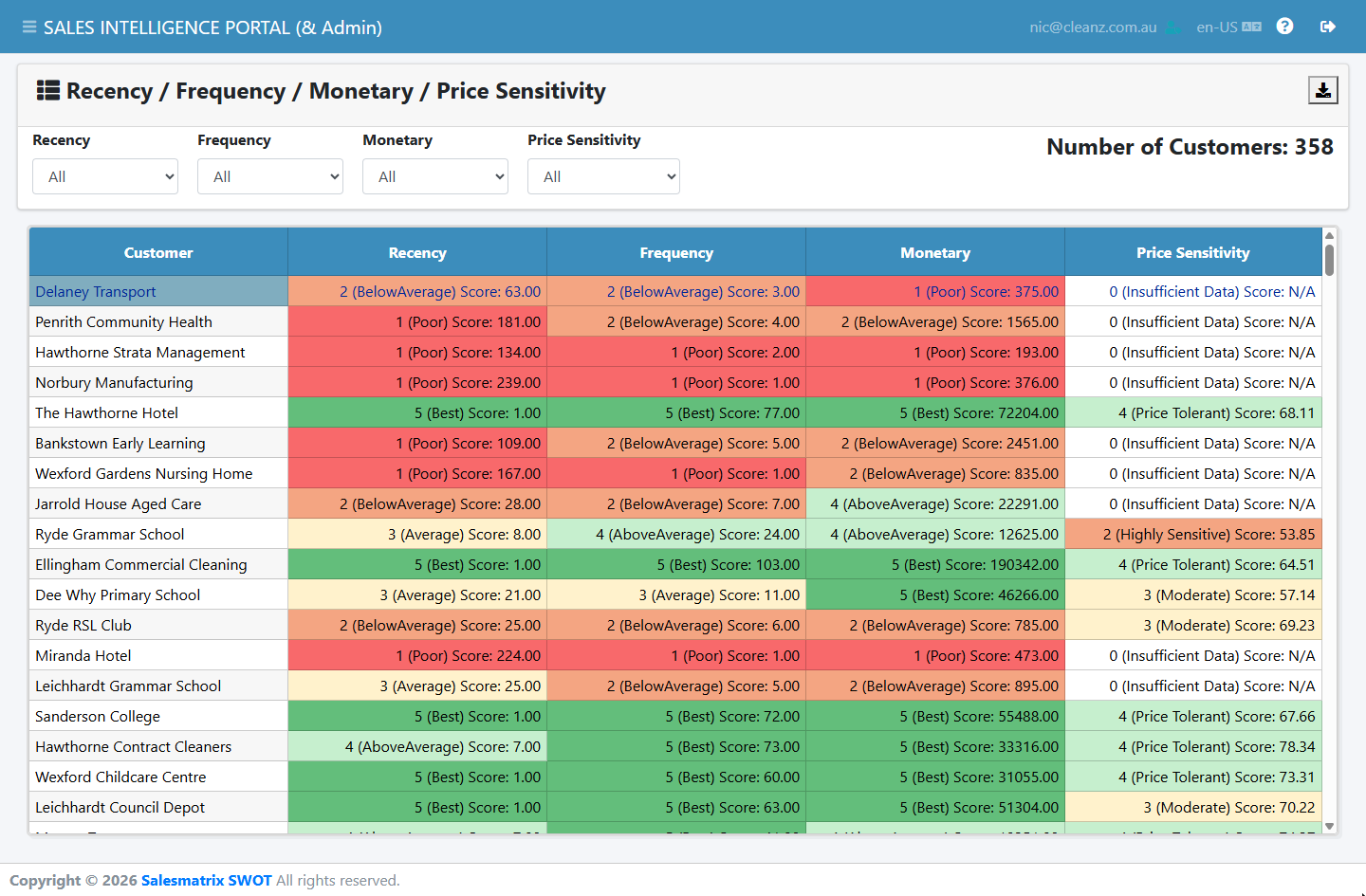This screenshot has height=896, width=1366.
Task: Open the Recency filter dropdown
Action: click(x=105, y=176)
